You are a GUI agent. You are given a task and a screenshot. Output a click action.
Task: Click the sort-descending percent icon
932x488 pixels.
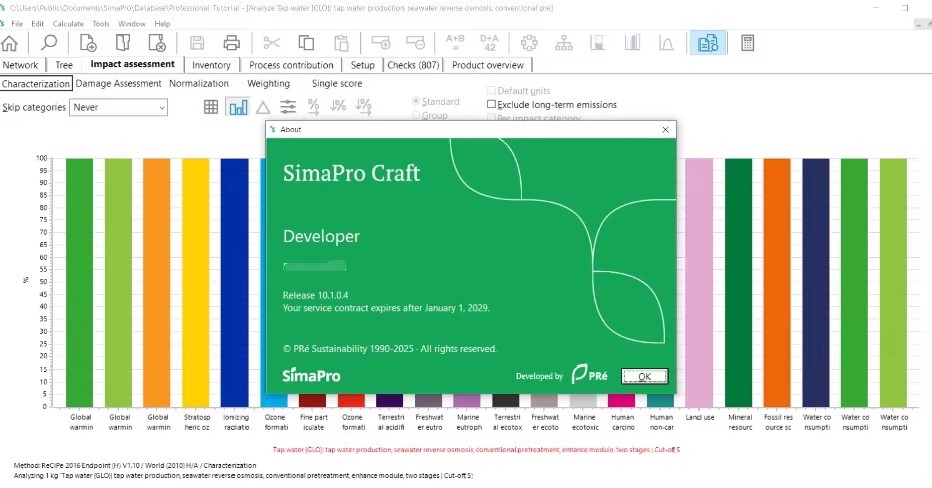coord(338,106)
